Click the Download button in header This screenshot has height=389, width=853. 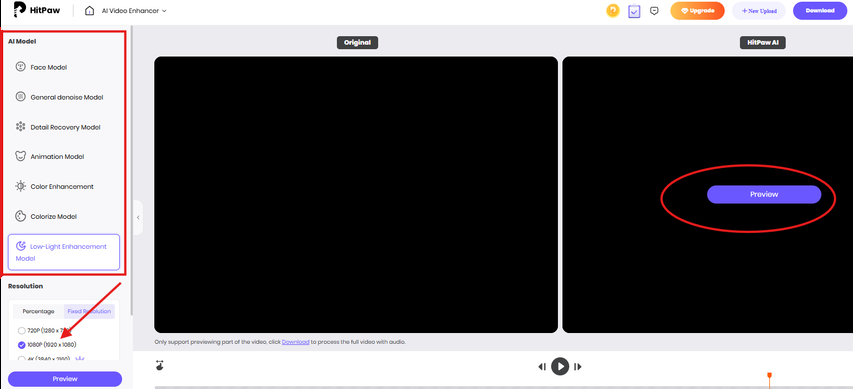tap(820, 10)
